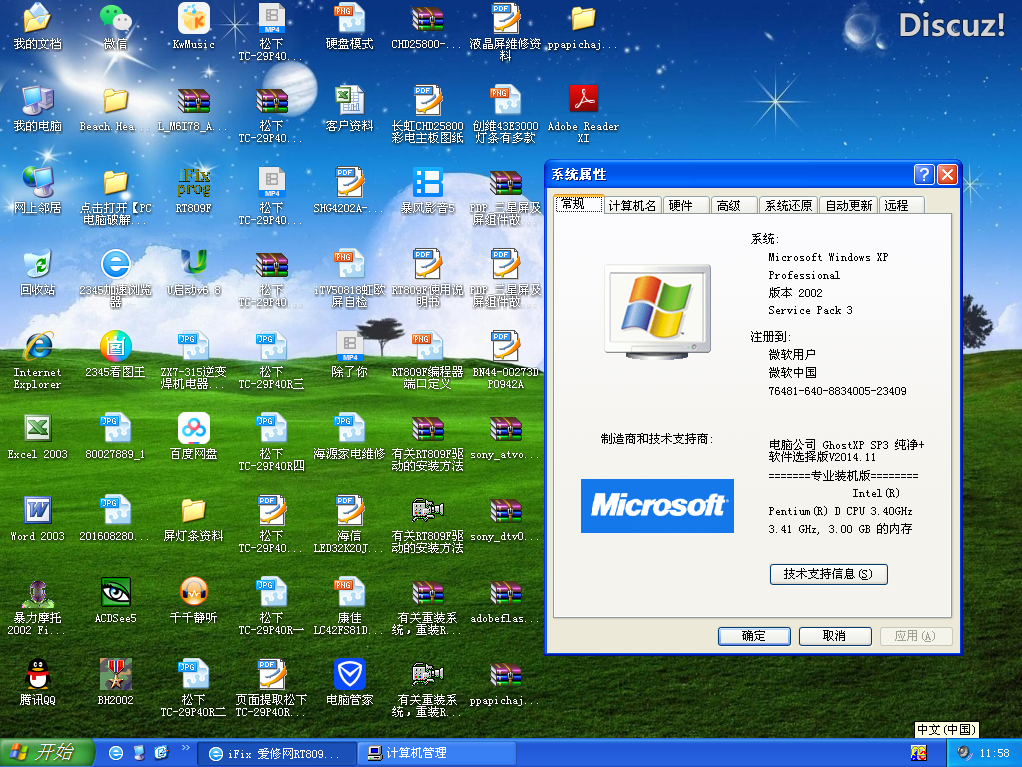Open the Adobe Reader XI icon
This screenshot has width=1022, height=767.
point(583,101)
